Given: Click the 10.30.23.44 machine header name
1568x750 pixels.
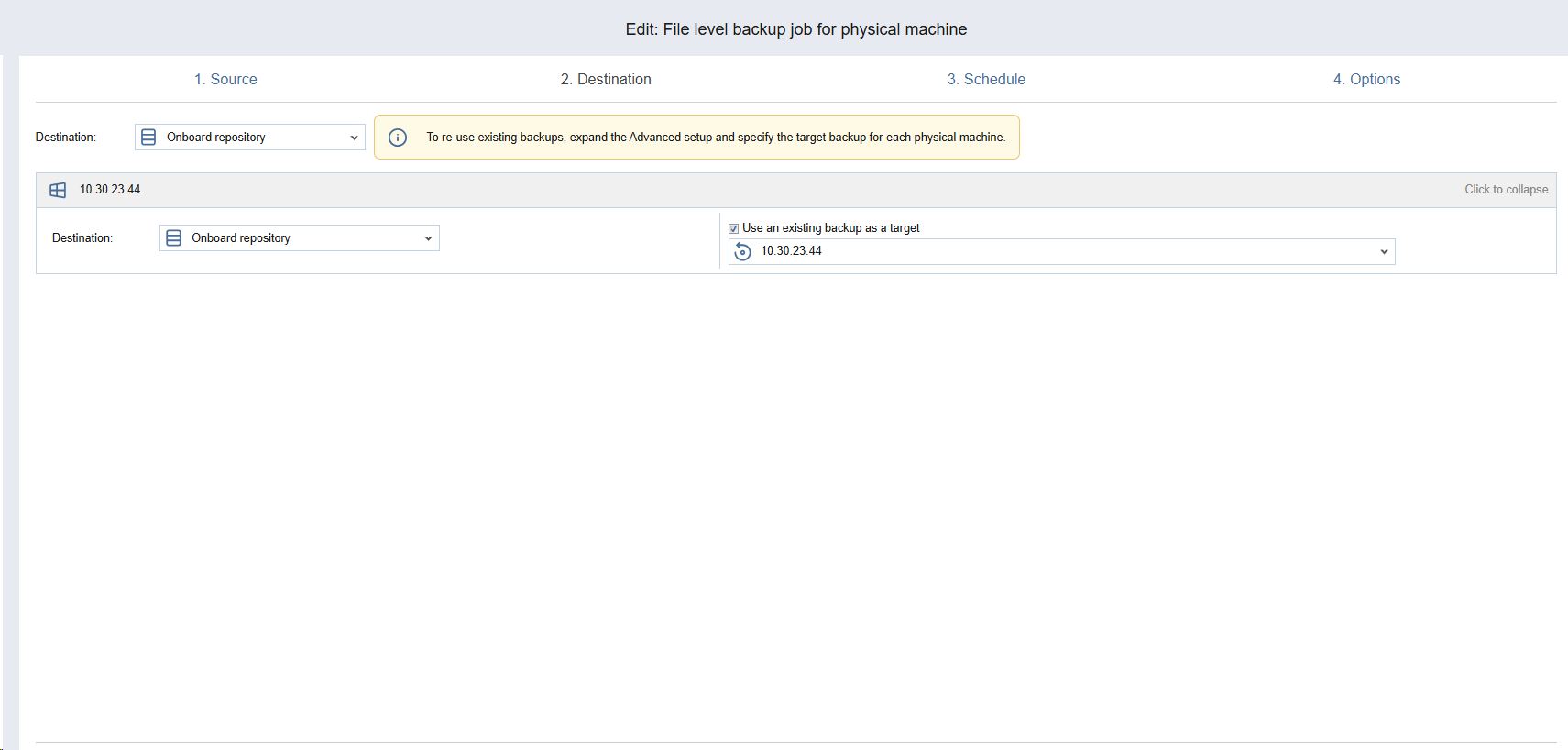Looking at the screenshot, I should coord(110,190).
